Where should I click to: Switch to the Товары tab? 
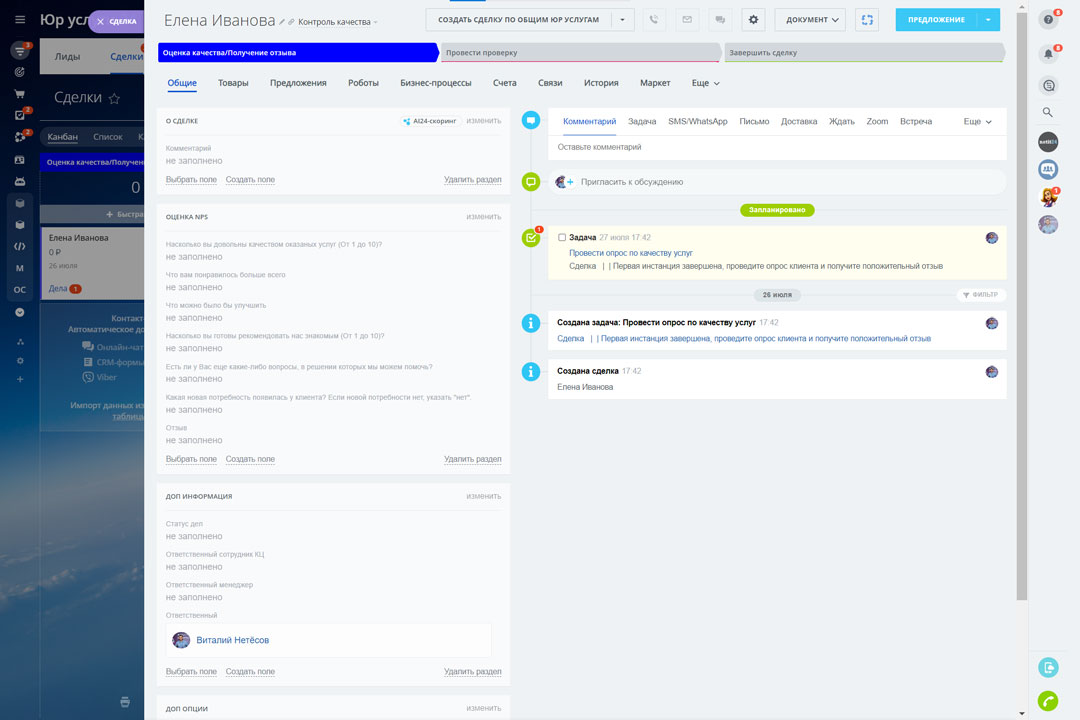click(x=233, y=83)
